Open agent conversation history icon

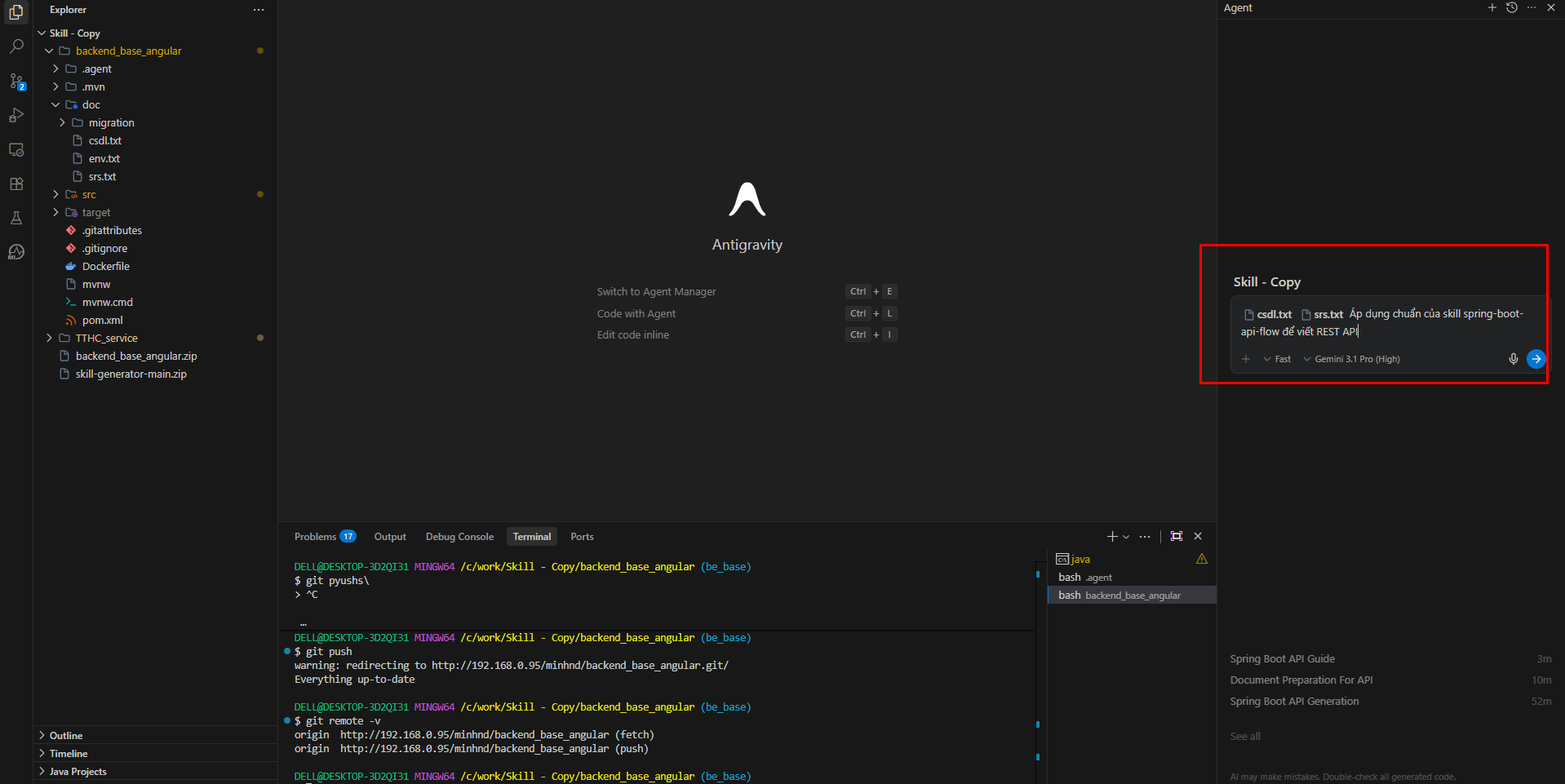1511,8
